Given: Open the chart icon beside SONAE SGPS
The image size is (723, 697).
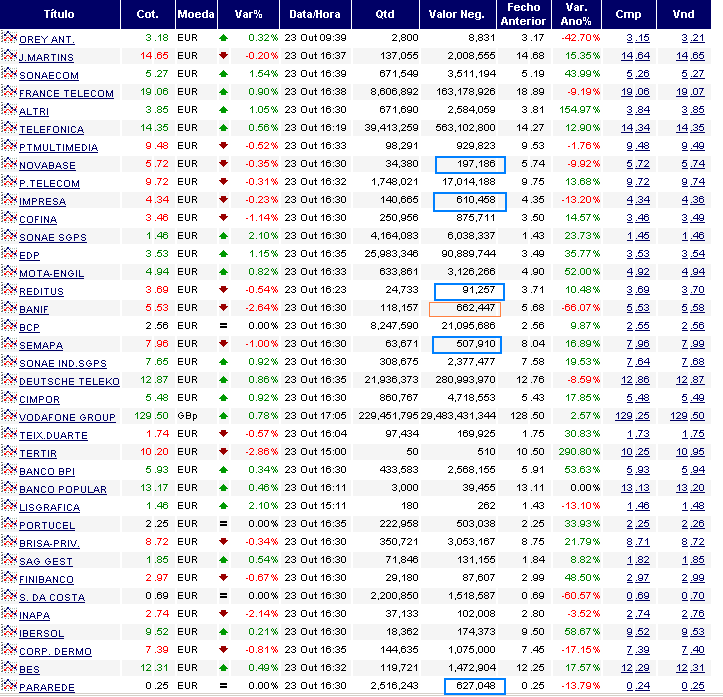Looking at the screenshot, I should click(9, 235).
